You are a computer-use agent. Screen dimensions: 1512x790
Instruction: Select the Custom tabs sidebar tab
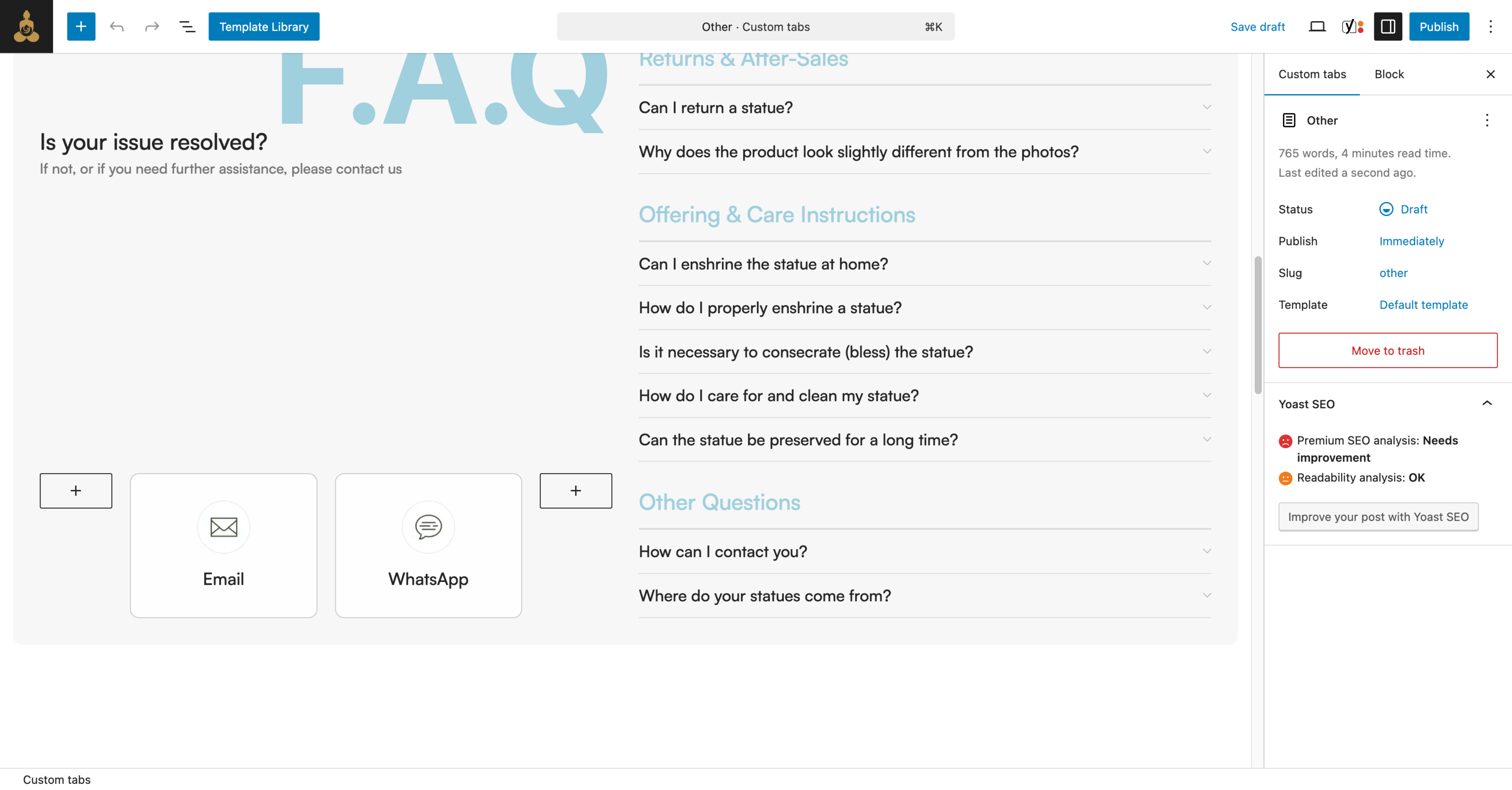pos(1312,74)
